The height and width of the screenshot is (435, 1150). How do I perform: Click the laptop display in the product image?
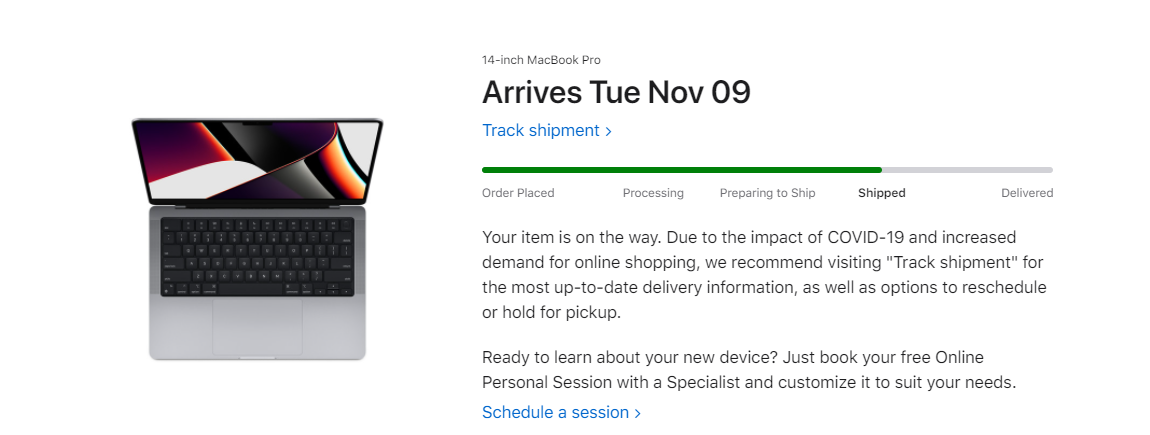(x=257, y=160)
